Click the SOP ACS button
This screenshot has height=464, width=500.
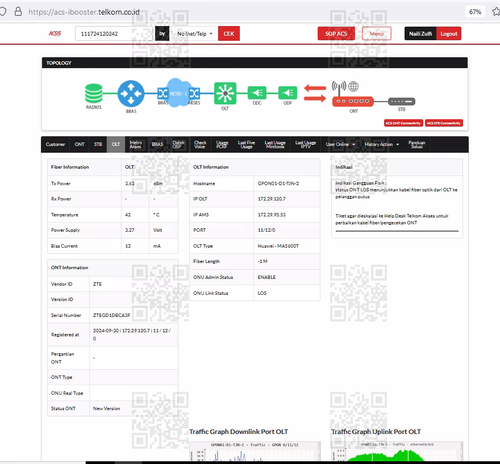tap(336, 34)
